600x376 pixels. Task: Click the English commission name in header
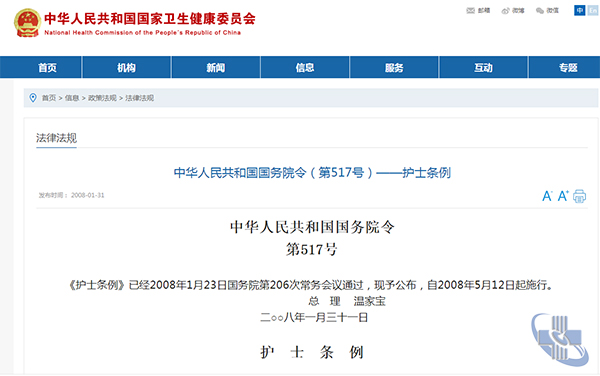click(142, 33)
